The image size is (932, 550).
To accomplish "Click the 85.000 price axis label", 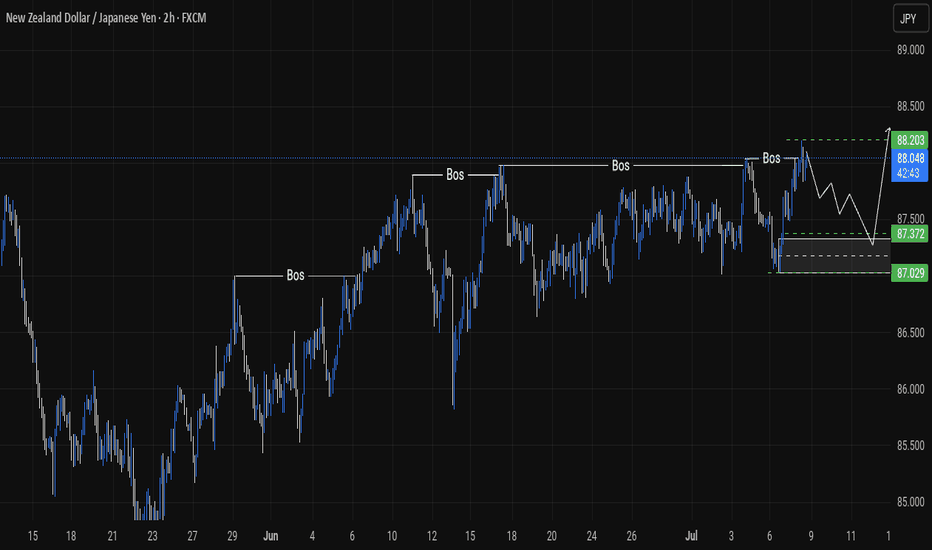I will pos(911,502).
